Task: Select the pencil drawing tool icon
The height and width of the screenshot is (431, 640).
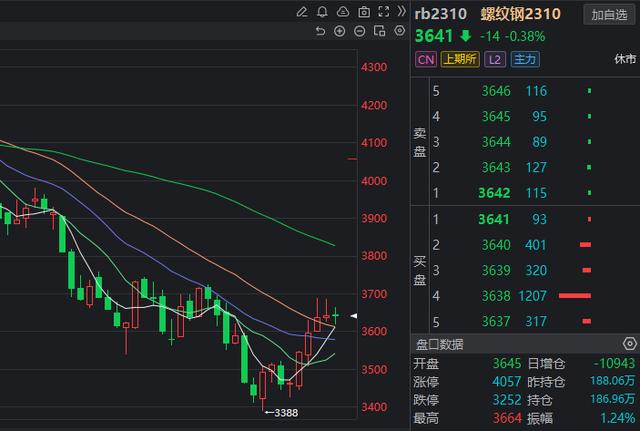Action: 303,12
